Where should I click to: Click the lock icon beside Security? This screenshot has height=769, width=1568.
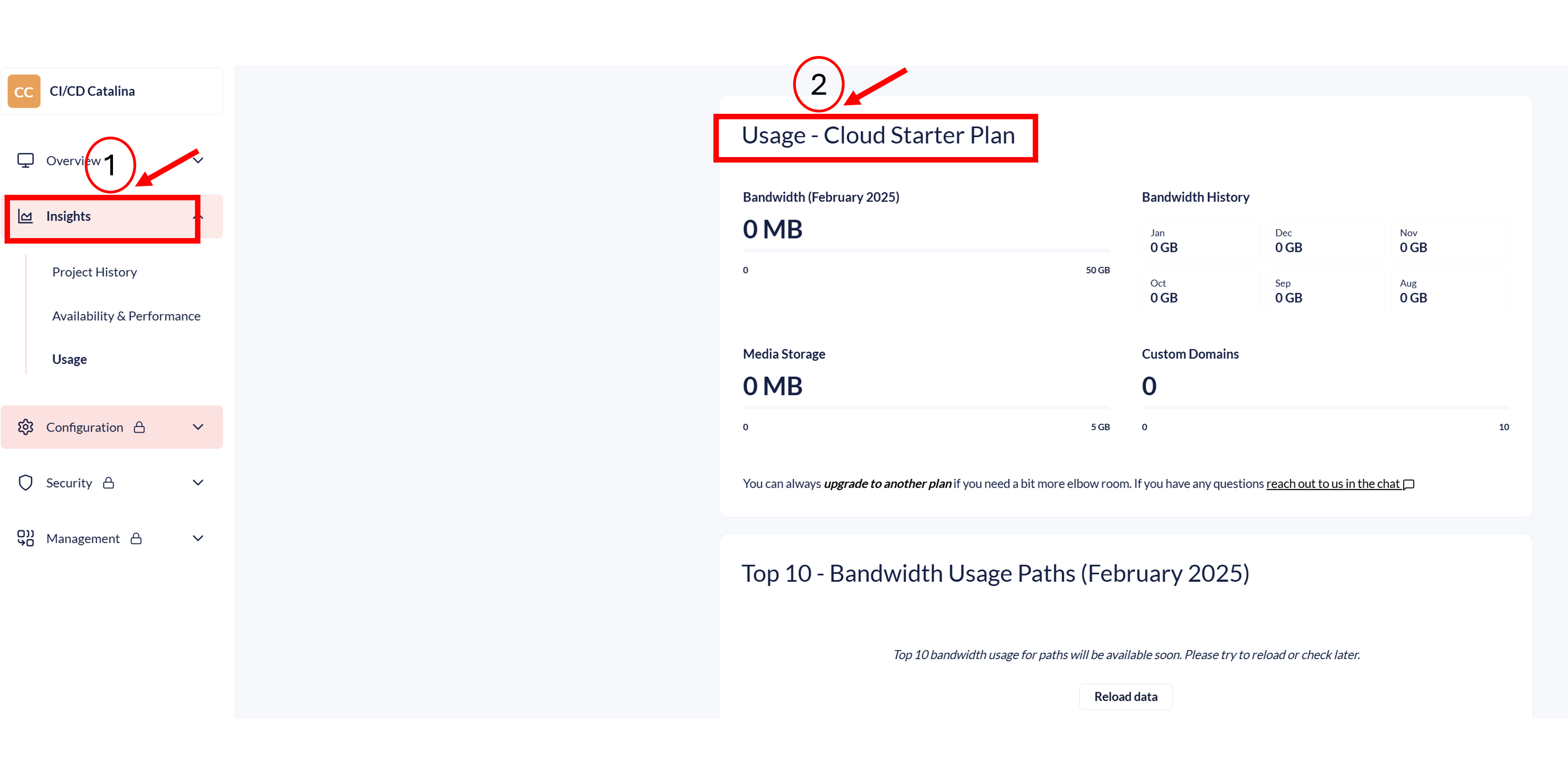[x=108, y=483]
